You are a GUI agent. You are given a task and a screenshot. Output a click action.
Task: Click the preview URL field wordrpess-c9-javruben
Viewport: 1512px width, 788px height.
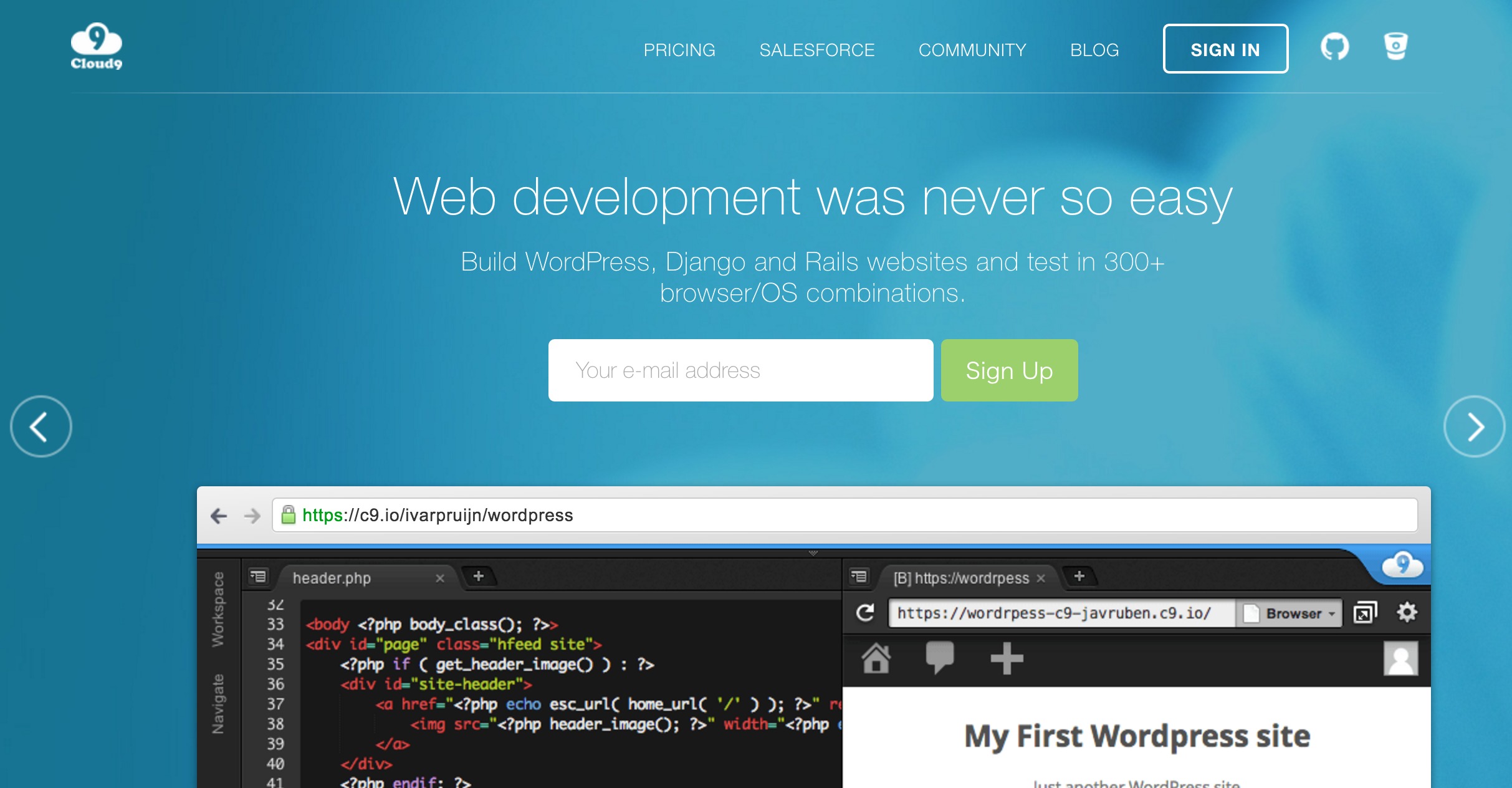pyautogui.click(x=1062, y=613)
